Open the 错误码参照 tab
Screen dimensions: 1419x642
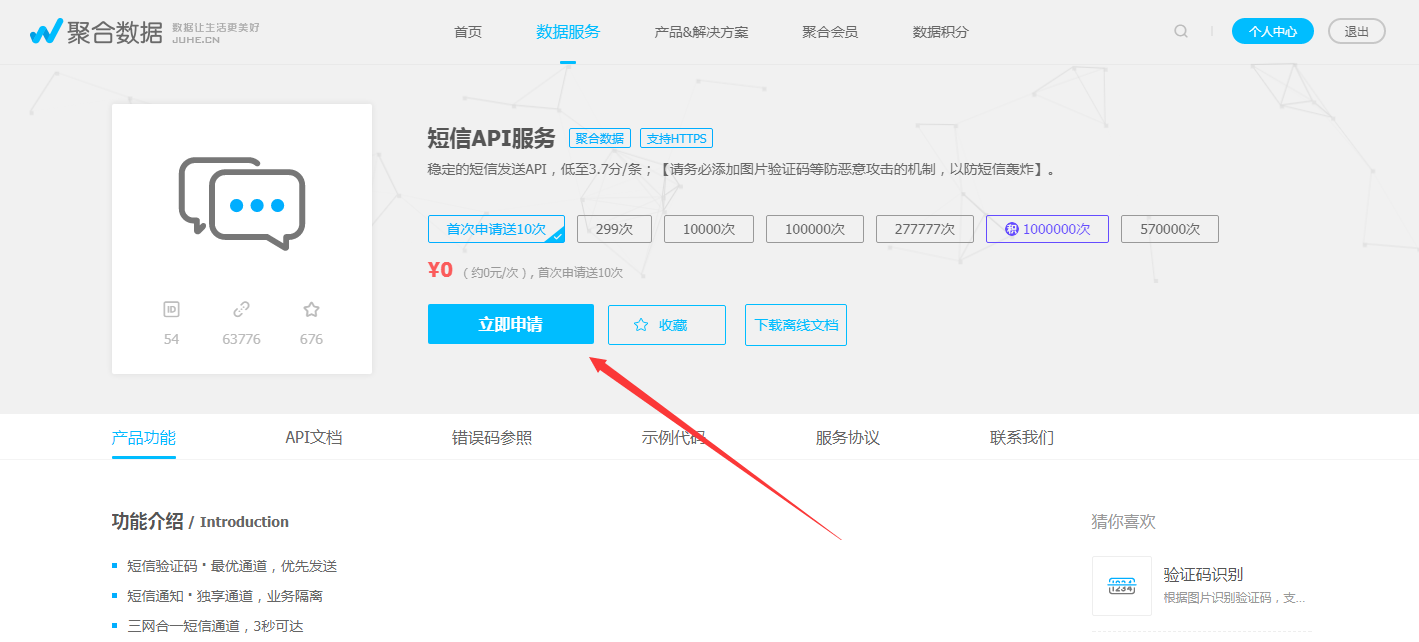[491, 437]
